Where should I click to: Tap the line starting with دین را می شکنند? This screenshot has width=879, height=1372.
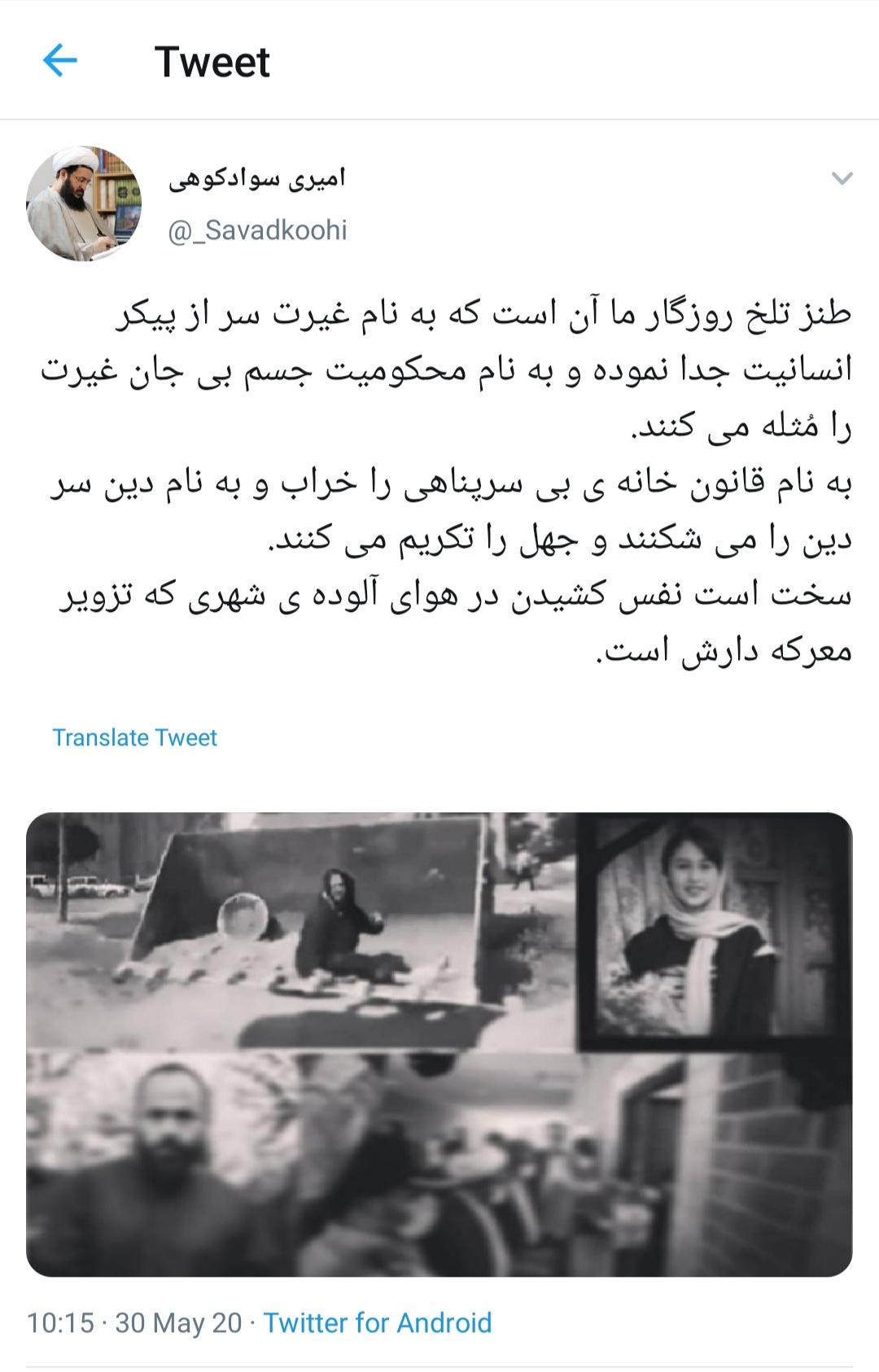coord(560,540)
